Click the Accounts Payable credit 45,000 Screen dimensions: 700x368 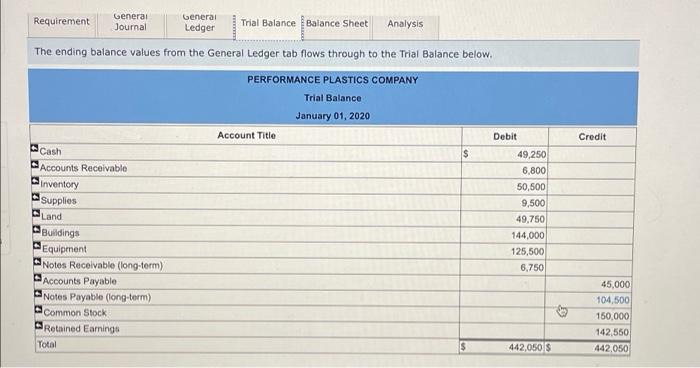coord(615,284)
